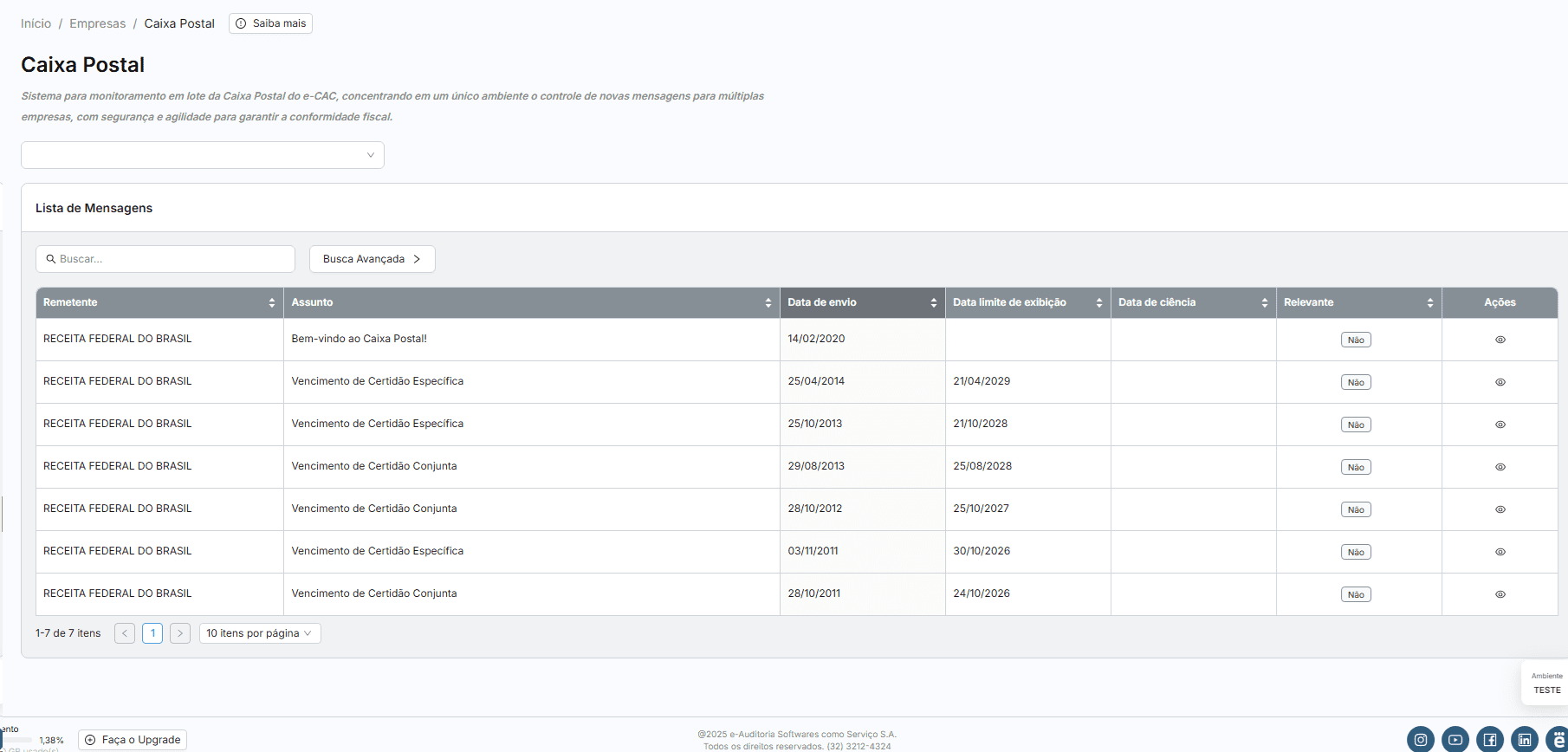The image size is (1568, 752).
Task: Go to Empresas breadcrumb
Action: (x=98, y=23)
